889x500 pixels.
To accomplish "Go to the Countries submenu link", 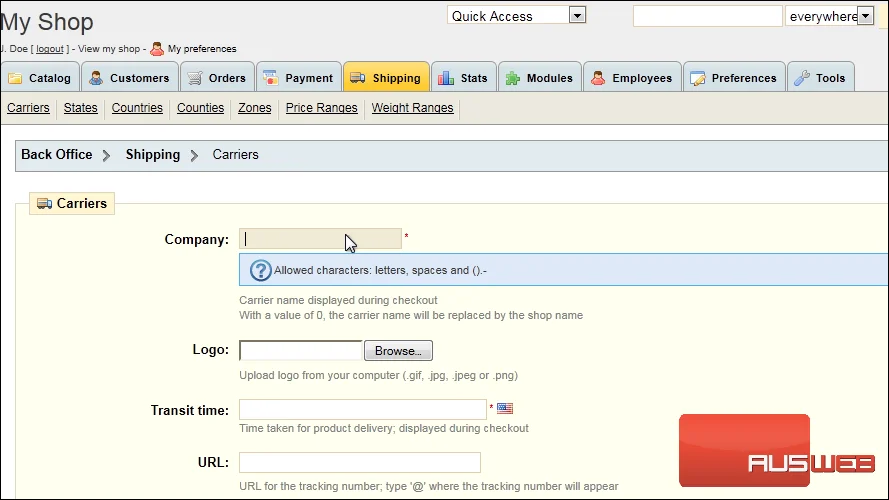I will 137,108.
